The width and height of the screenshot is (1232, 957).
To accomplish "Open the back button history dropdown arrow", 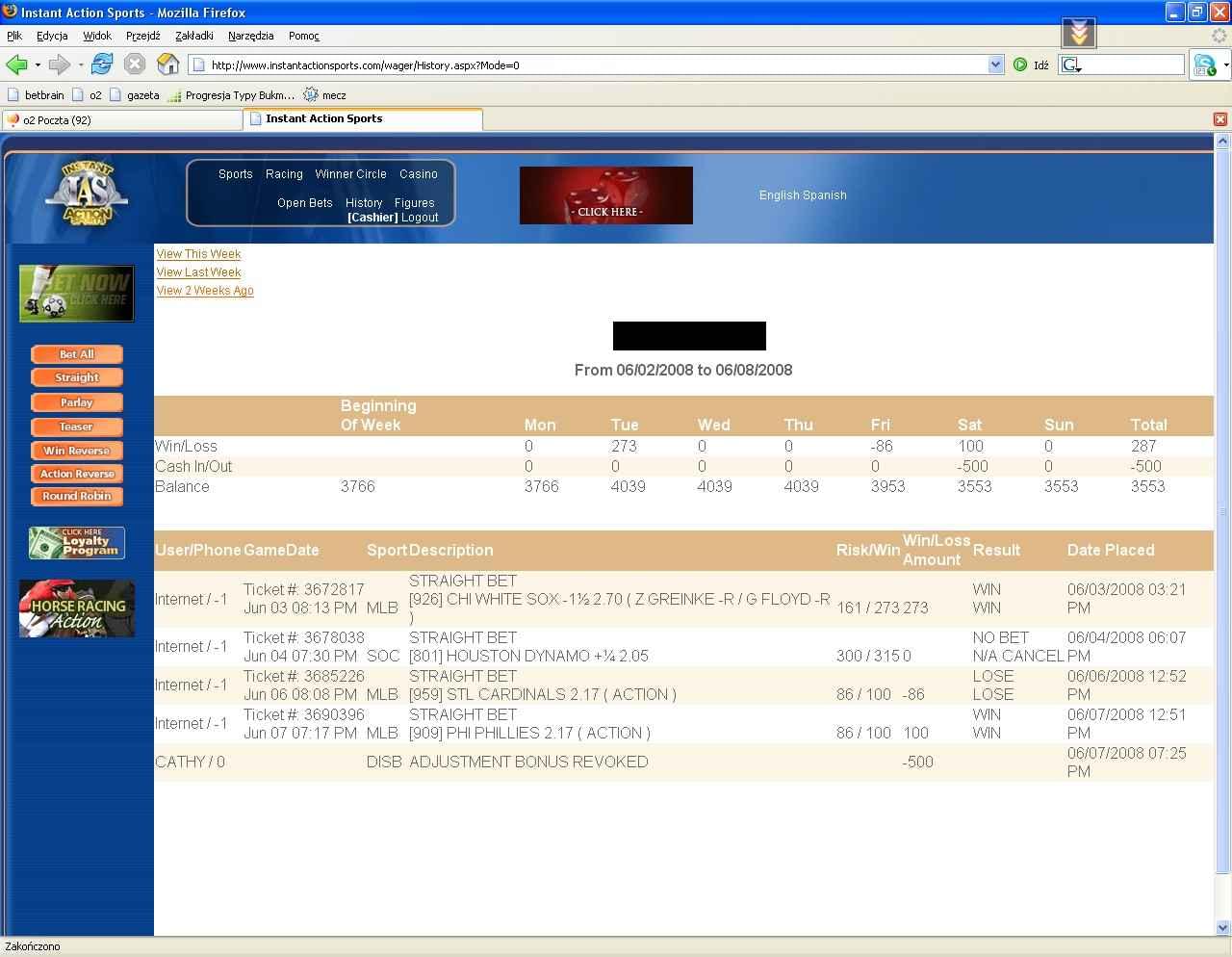I will point(38,65).
